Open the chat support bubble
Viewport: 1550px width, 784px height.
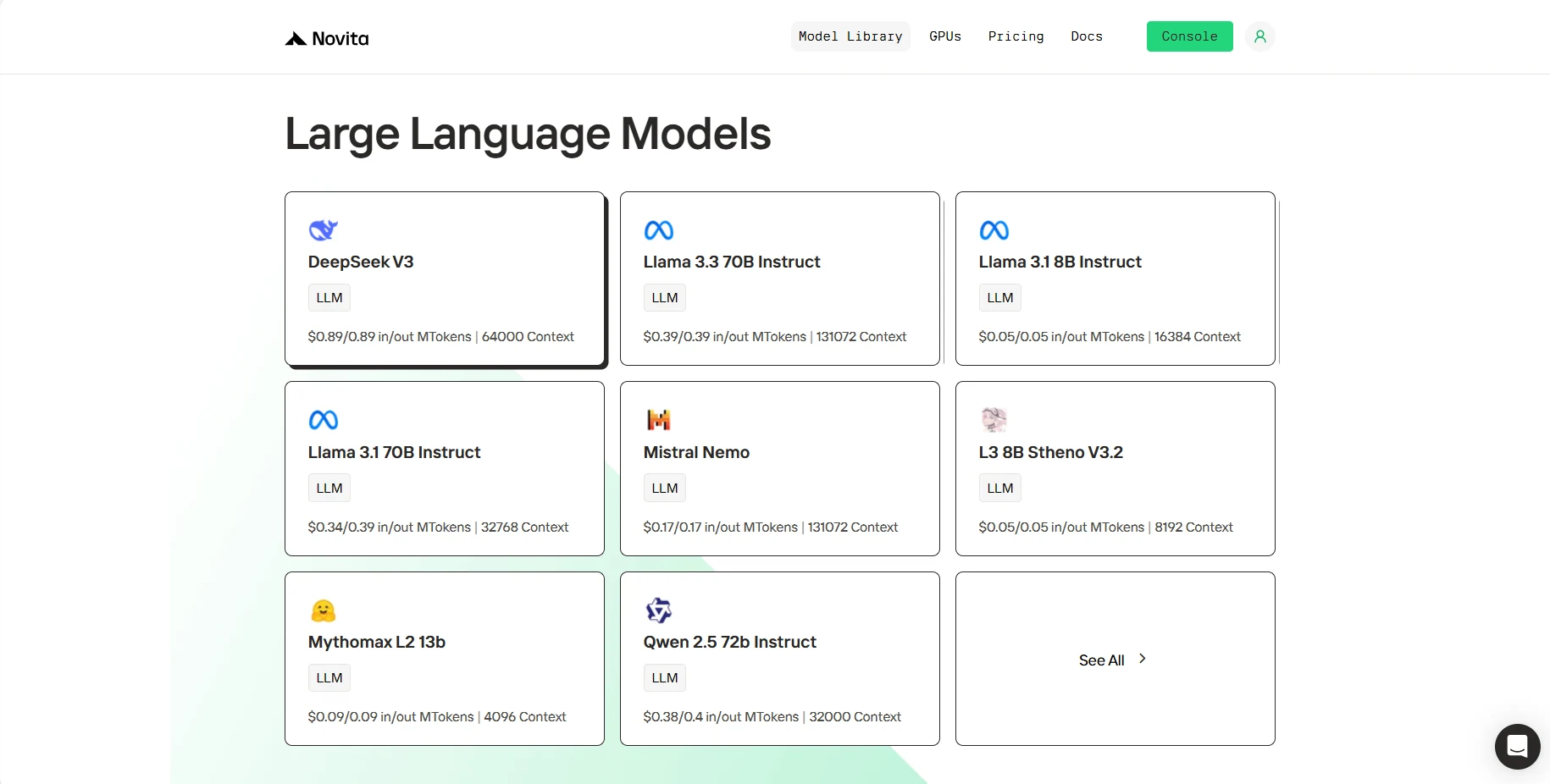coord(1517,746)
